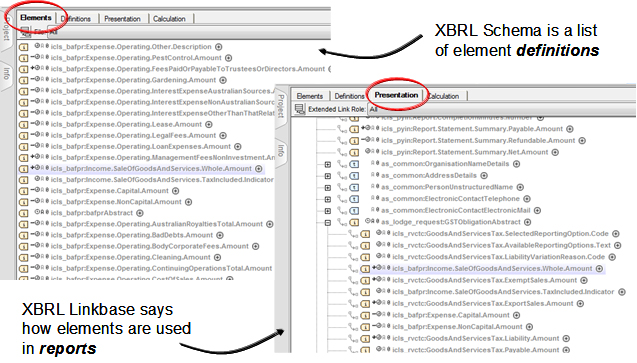This screenshot has height=363, width=637.
Task: Select Expense.Operating.AustralianRoyaltiesTotal.Amount row
Action: [156, 224]
